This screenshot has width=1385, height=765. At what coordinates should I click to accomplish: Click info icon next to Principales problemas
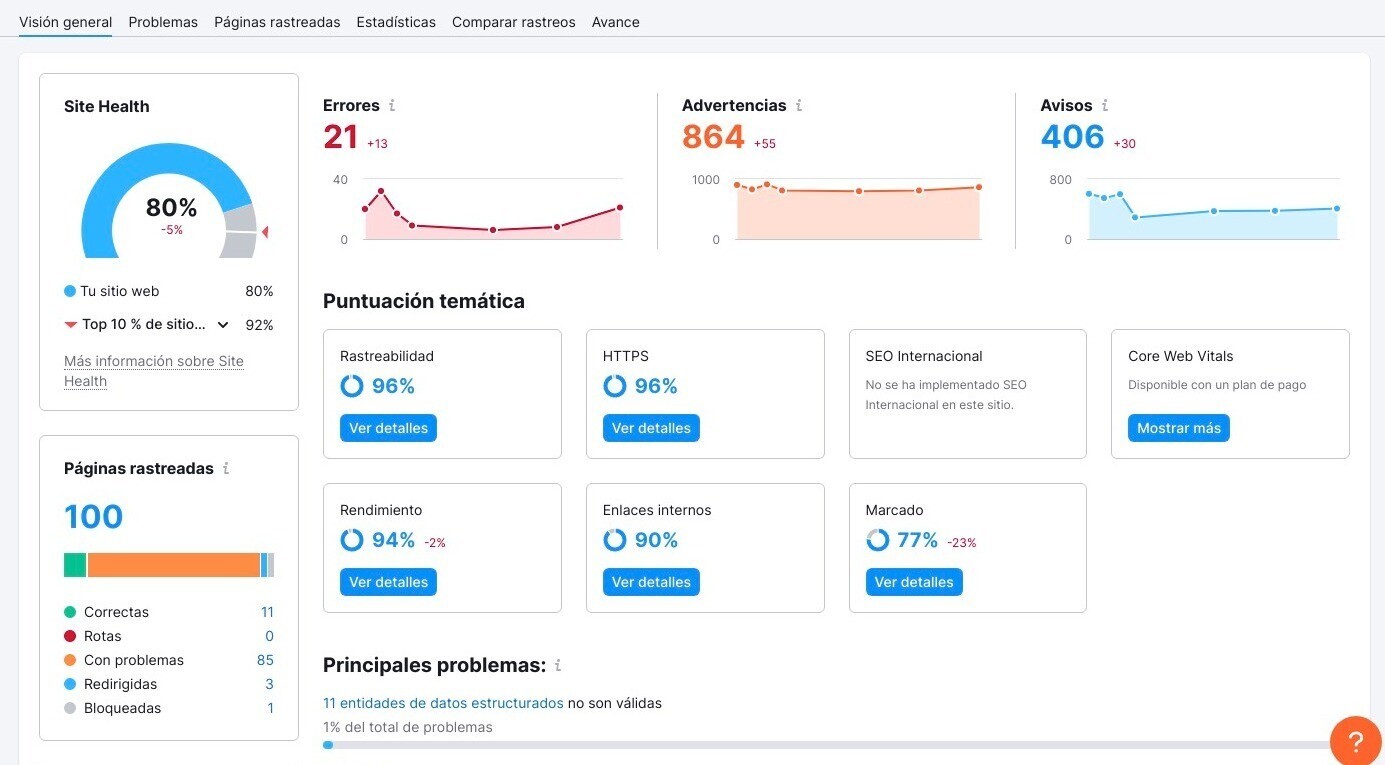558,666
